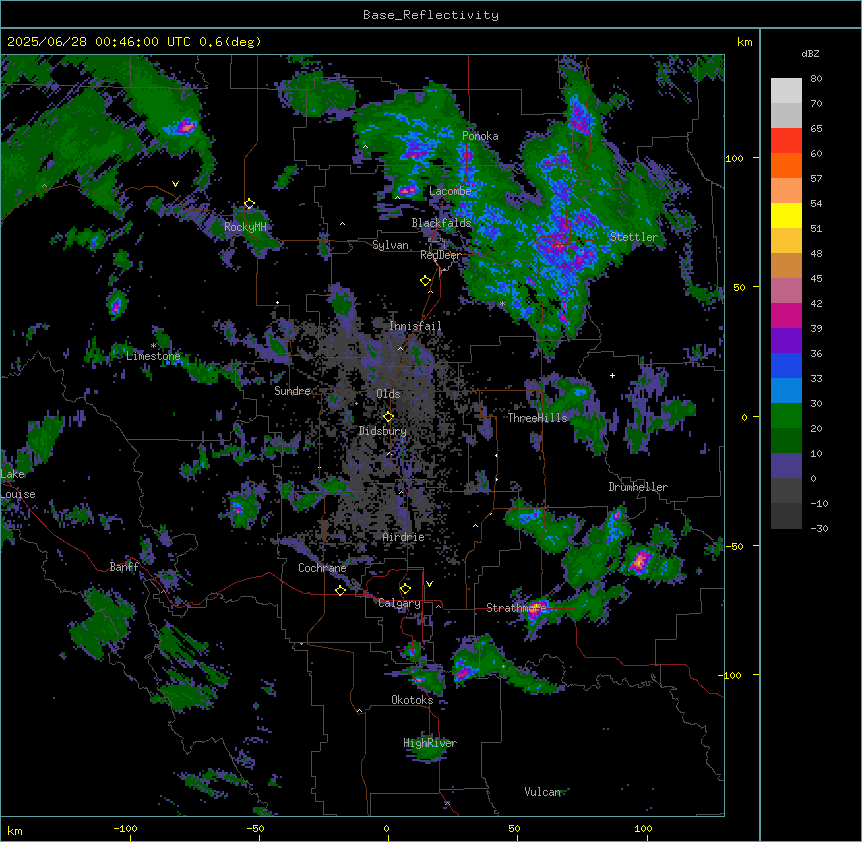Click the km unit label at top right
Viewport: 862px width, 842px height.
click(745, 42)
